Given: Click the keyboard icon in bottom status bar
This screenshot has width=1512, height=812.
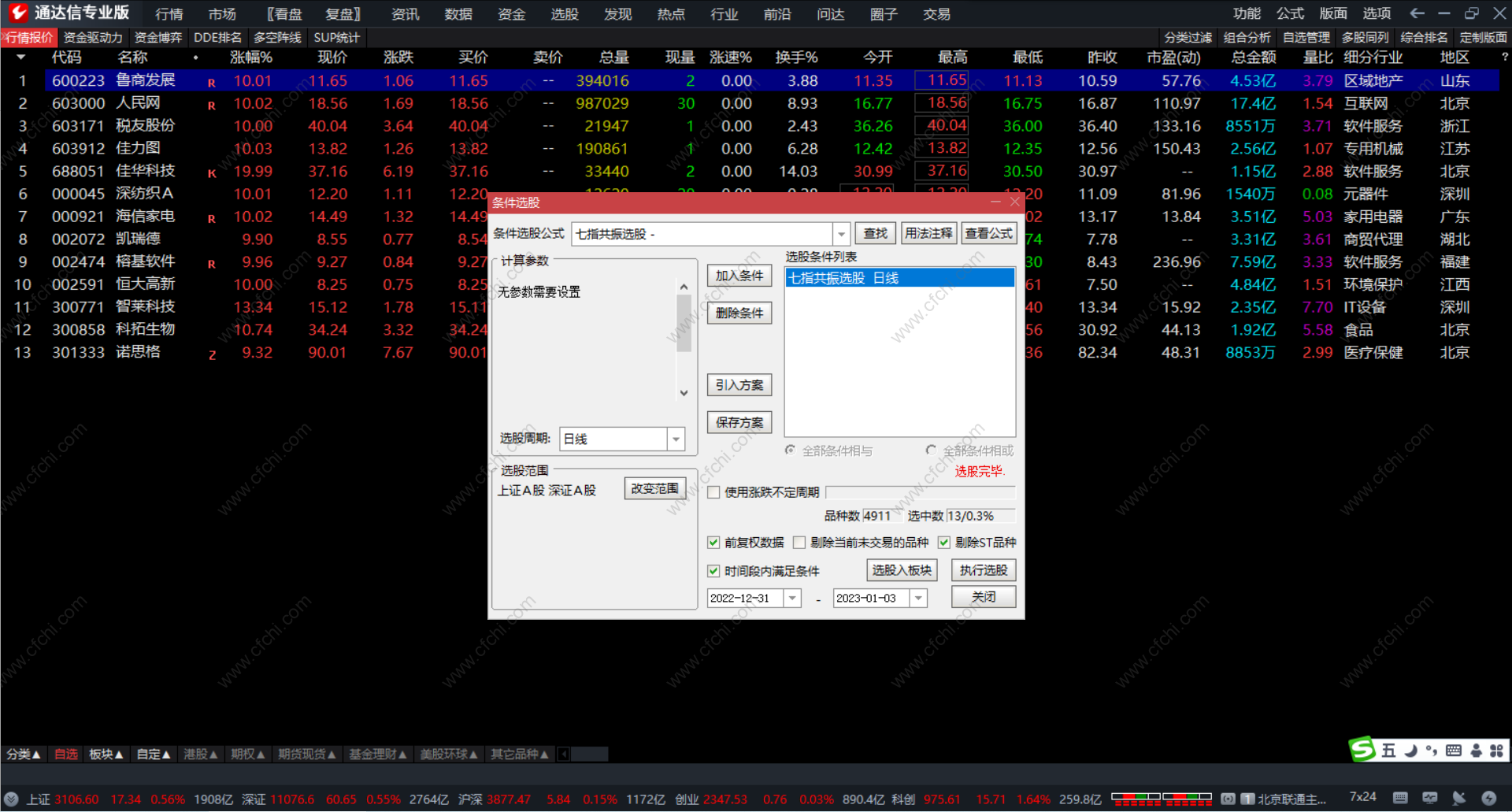Looking at the screenshot, I should point(1400,798).
